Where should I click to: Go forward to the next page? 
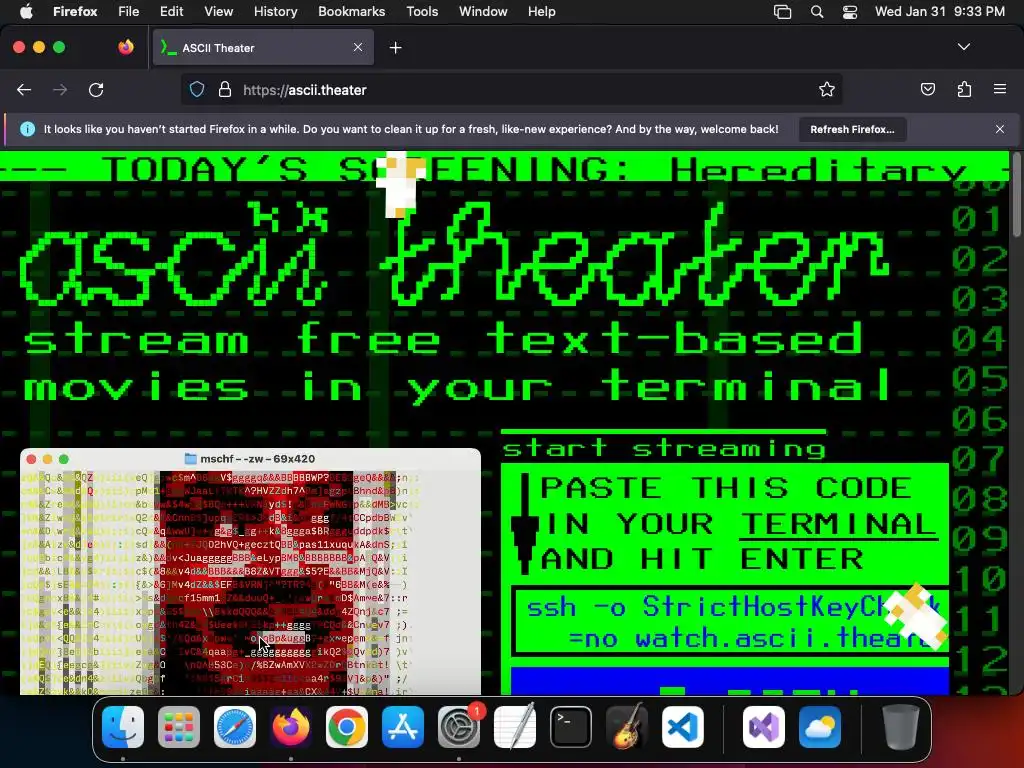[x=60, y=90]
